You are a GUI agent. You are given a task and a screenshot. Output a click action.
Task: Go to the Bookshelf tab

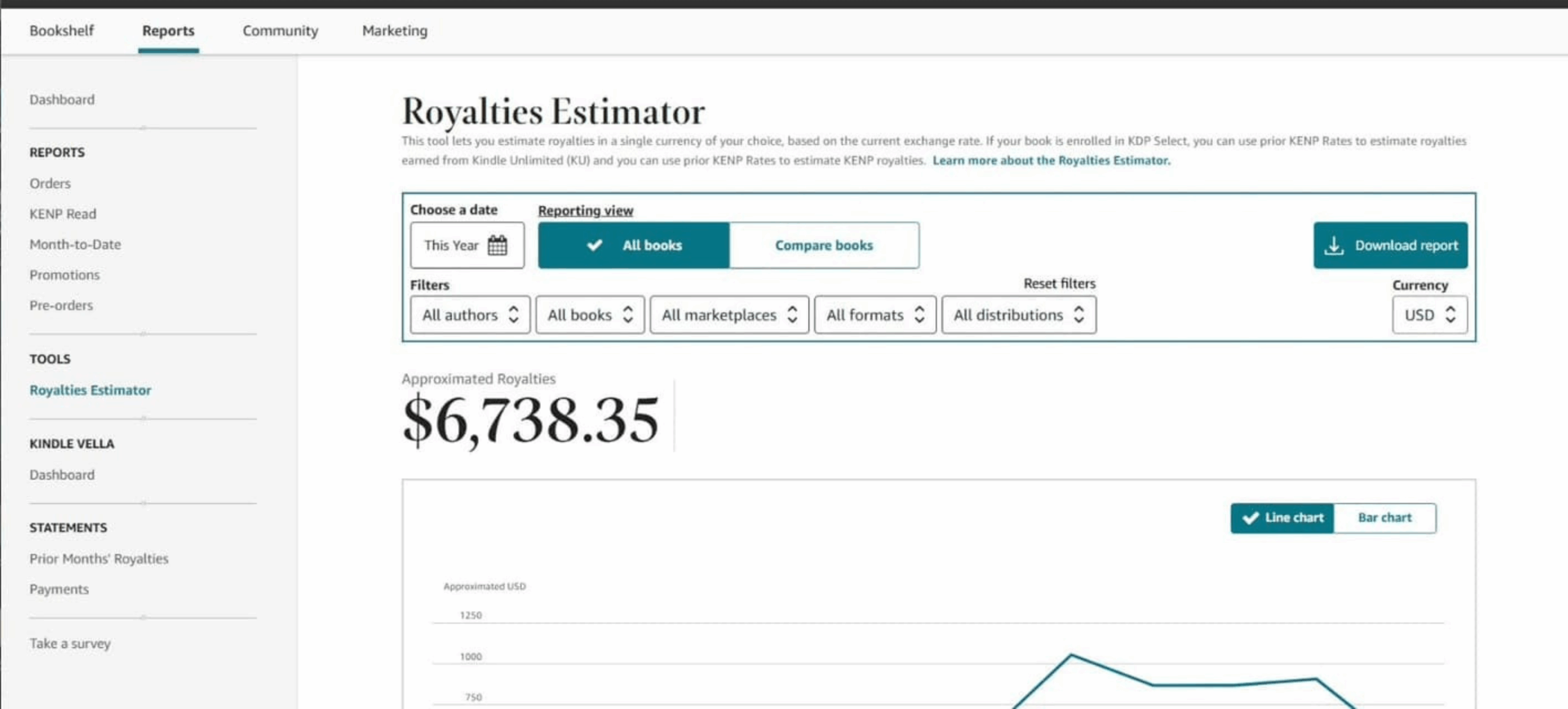coord(62,31)
